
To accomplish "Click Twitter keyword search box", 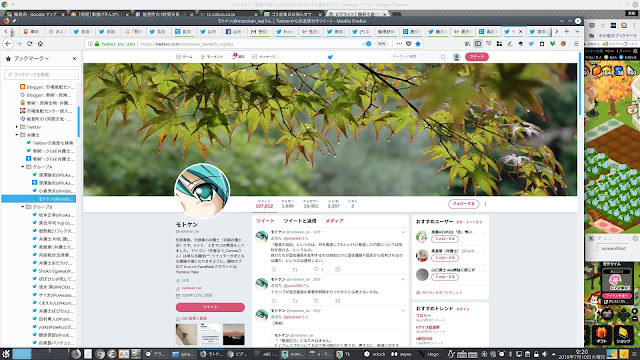I will [x=418, y=57].
